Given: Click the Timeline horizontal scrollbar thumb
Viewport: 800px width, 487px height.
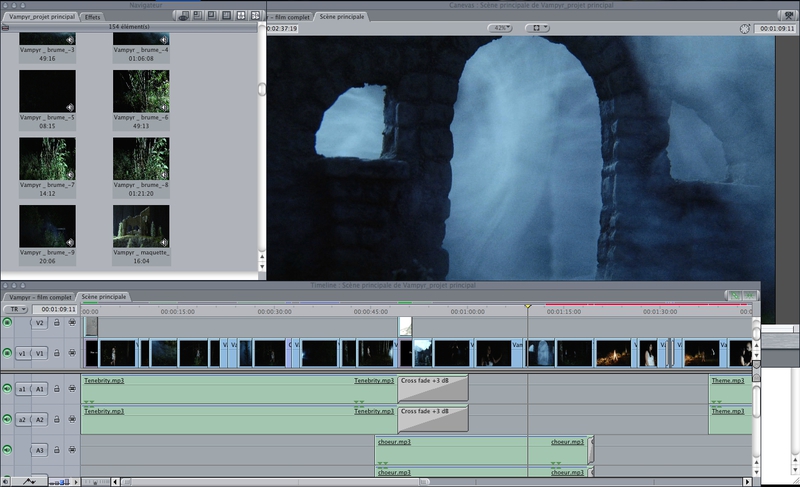Looking at the screenshot, I should [276, 481].
